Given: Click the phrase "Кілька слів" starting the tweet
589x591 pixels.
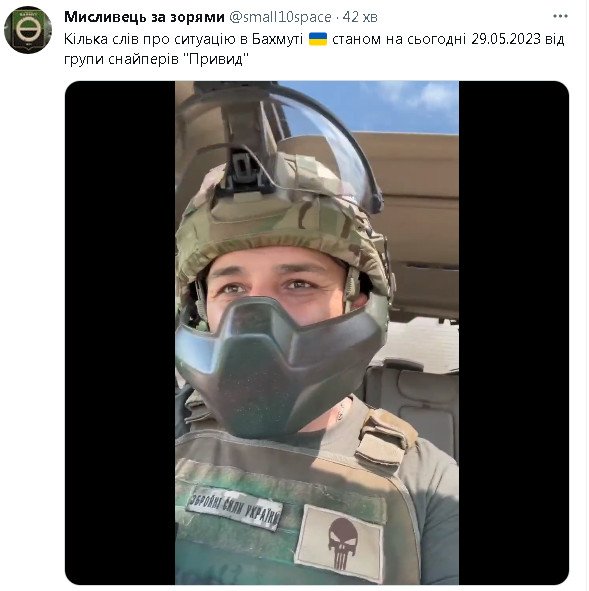Looking at the screenshot, I should [101, 39].
